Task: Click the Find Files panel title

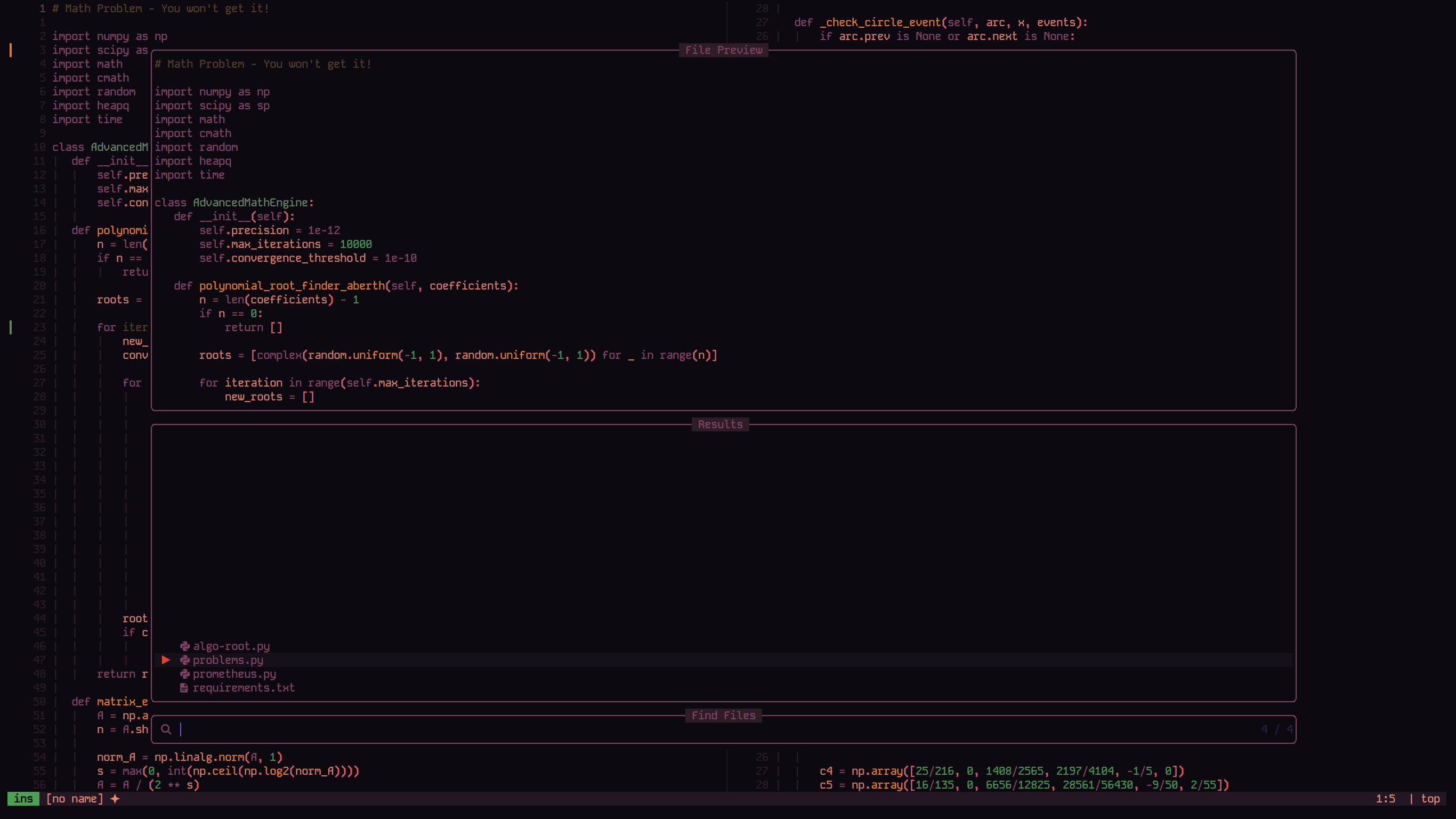Action: click(x=724, y=716)
